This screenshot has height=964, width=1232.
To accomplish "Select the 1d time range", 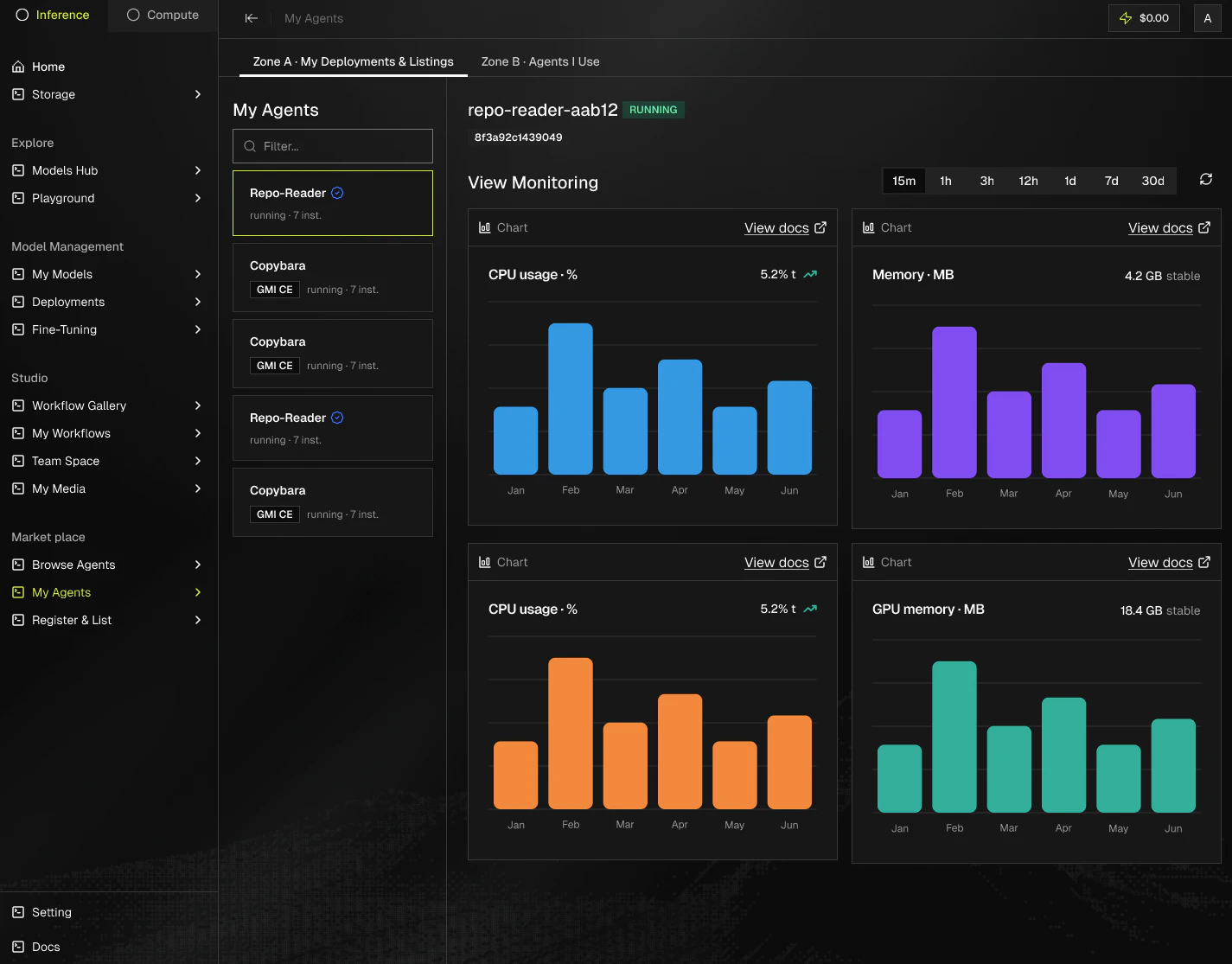I will [1070, 181].
